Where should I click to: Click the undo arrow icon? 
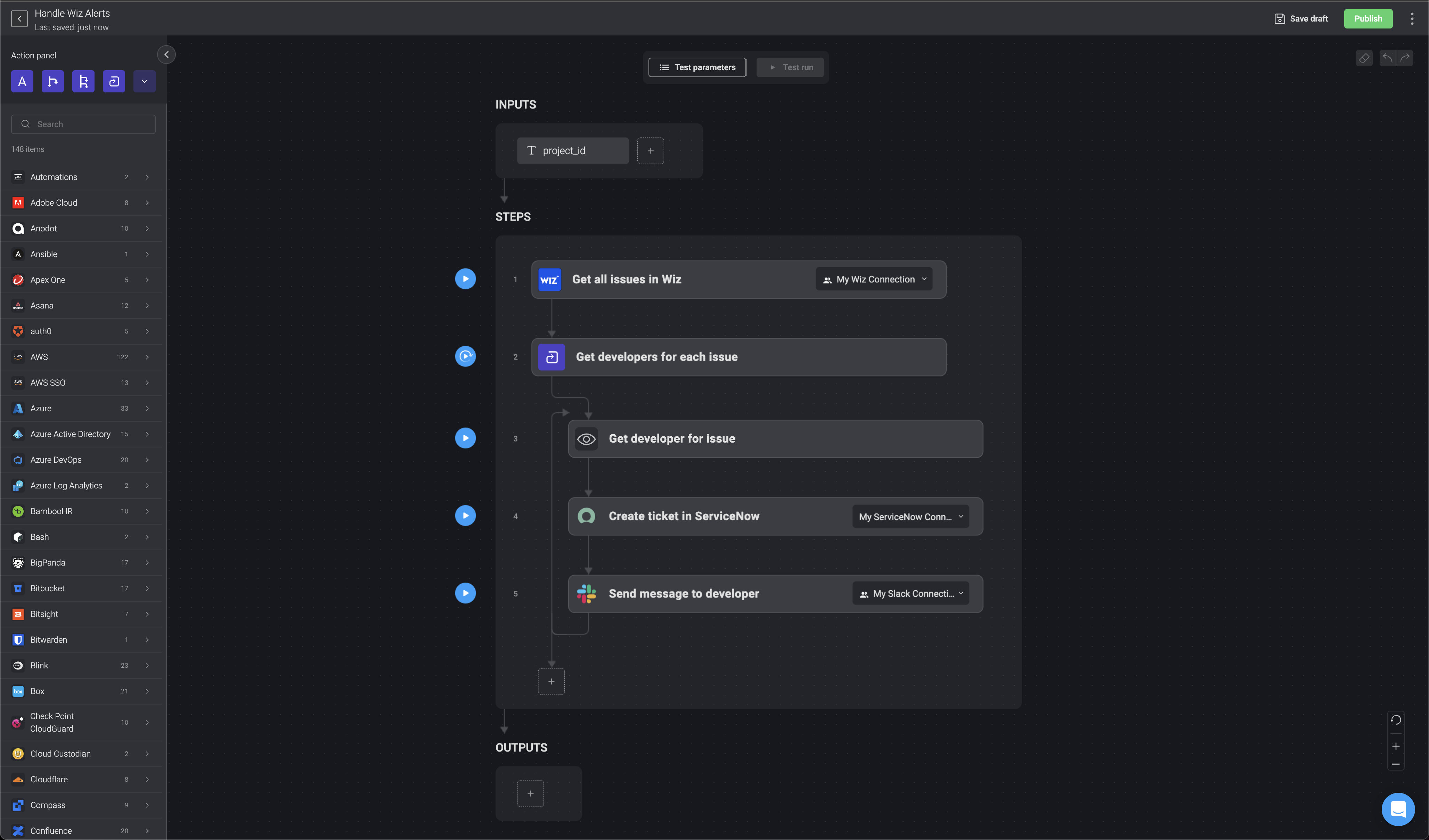point(1387,58)
